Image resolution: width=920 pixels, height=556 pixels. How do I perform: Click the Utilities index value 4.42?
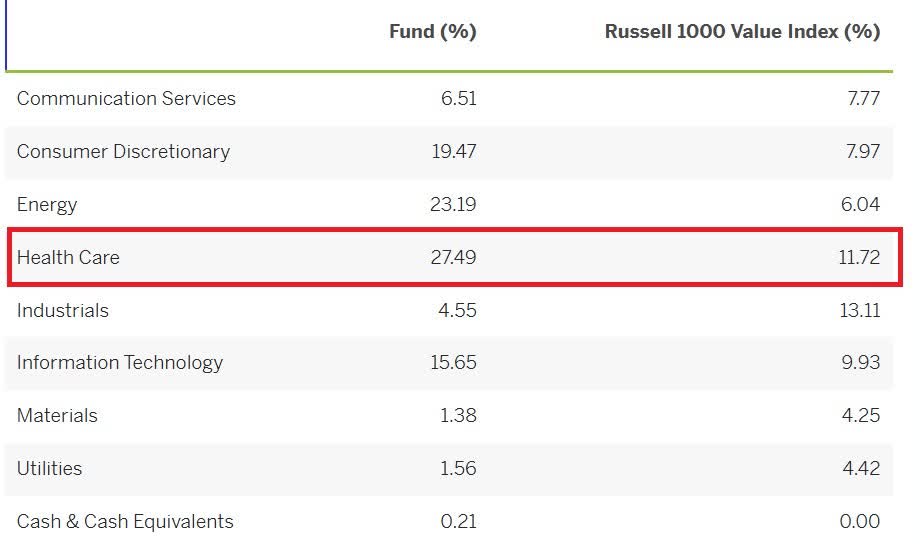click(x=860, y=468)
